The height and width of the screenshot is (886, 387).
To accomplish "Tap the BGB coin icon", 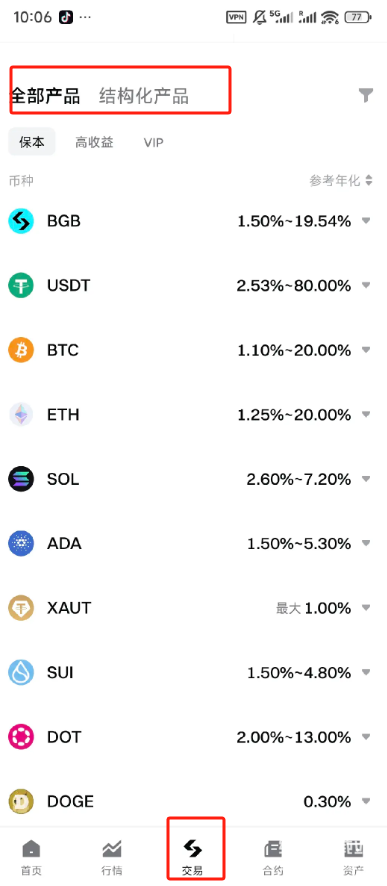I will point(21,221).
